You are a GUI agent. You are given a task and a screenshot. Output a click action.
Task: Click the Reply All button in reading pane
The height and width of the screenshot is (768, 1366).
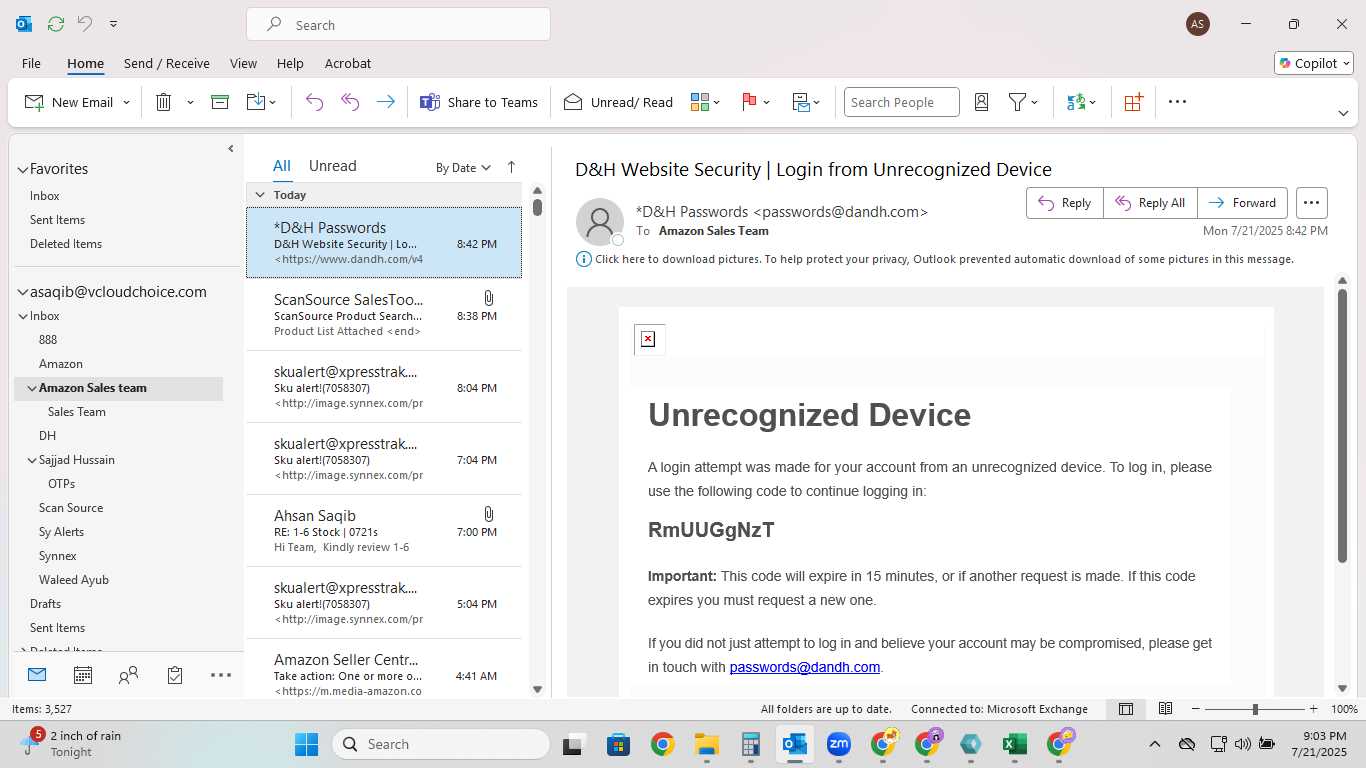click(x=1150, y=203)
